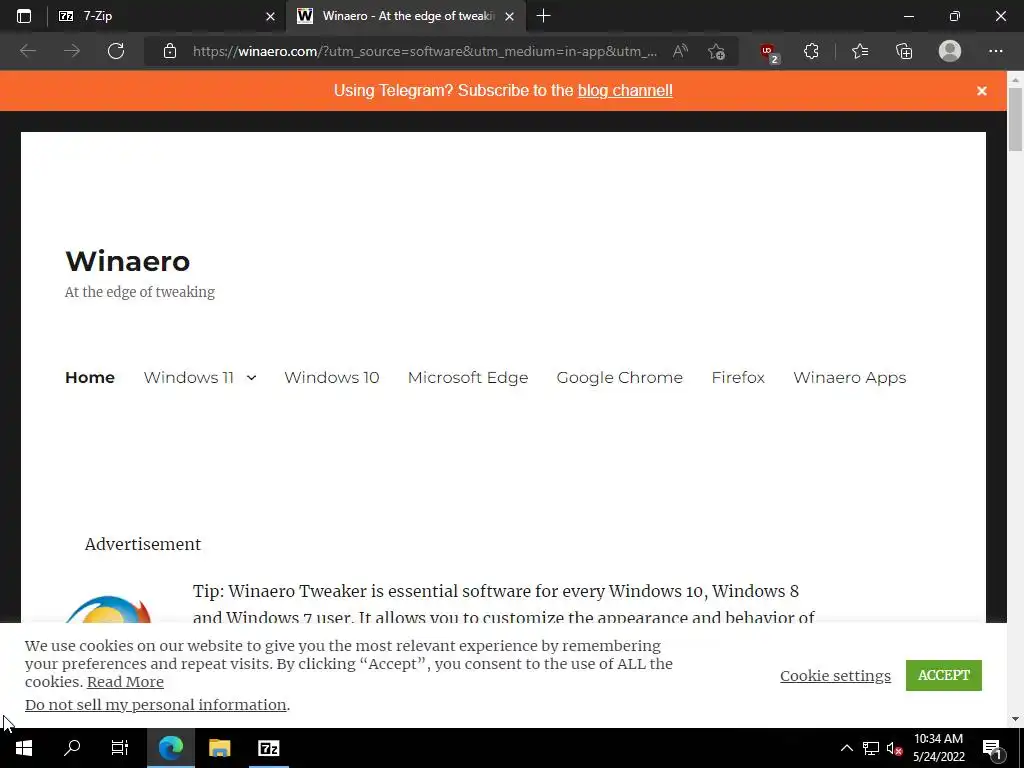Image resolution: width=1024 pixels, height=768 pixels.
Task: Activate Read Aloud icon in address bar
Action: pyautogui.click(x=680, y=51)
